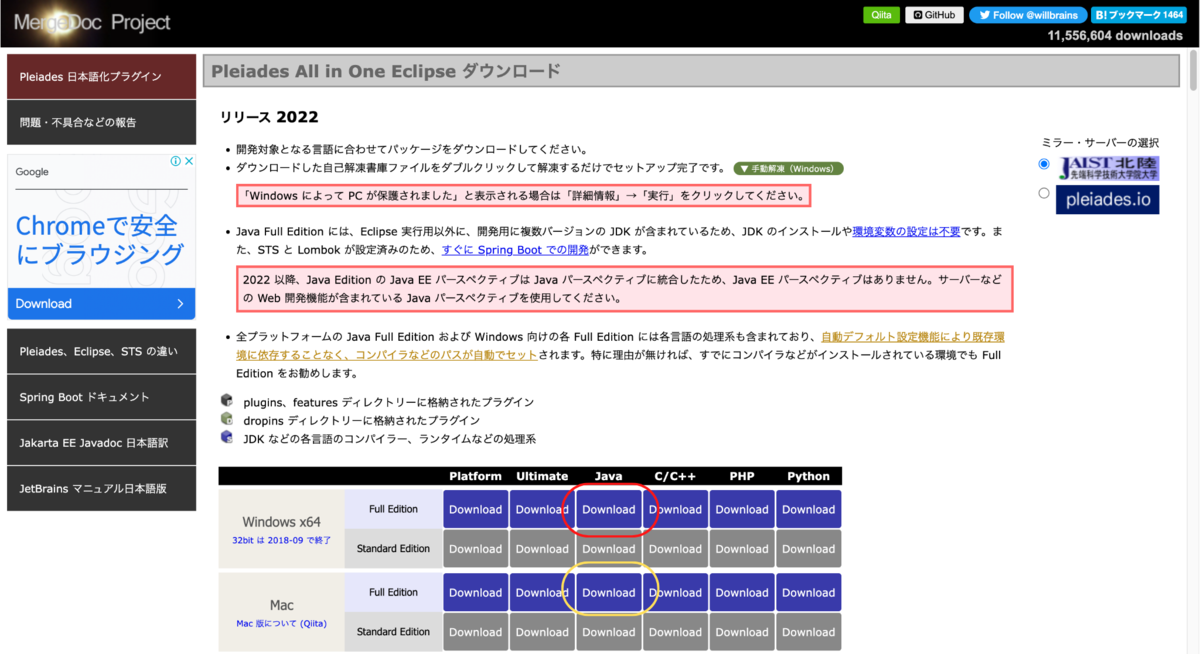This screenshot has width=1200, height=654.
Task: Open Jakarta EE Javadoc 日本語訳 sidebar item
Action: click(x=101, y=442)
